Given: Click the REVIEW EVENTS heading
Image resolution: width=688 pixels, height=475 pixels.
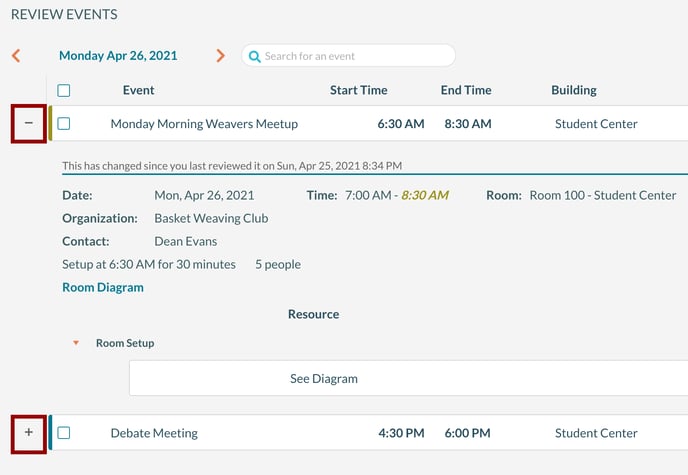Looking at the screenshot, I should [x=64, y=14].
